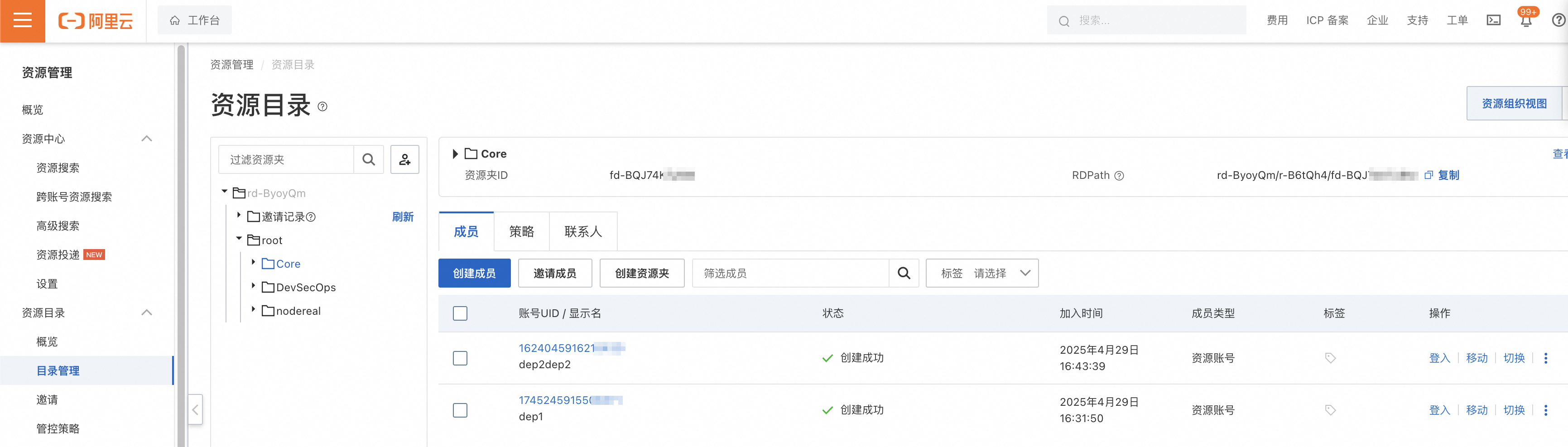This screenshot has height=447, width=1568.
Task: Click the 邀请成员 button
Action: click(x=554, y=274)
